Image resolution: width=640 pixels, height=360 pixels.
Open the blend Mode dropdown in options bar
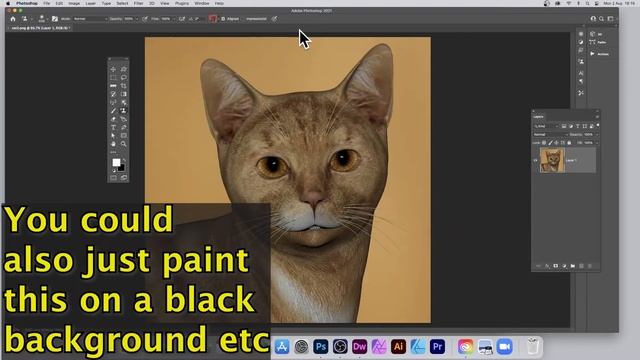(x=90, y=19)
